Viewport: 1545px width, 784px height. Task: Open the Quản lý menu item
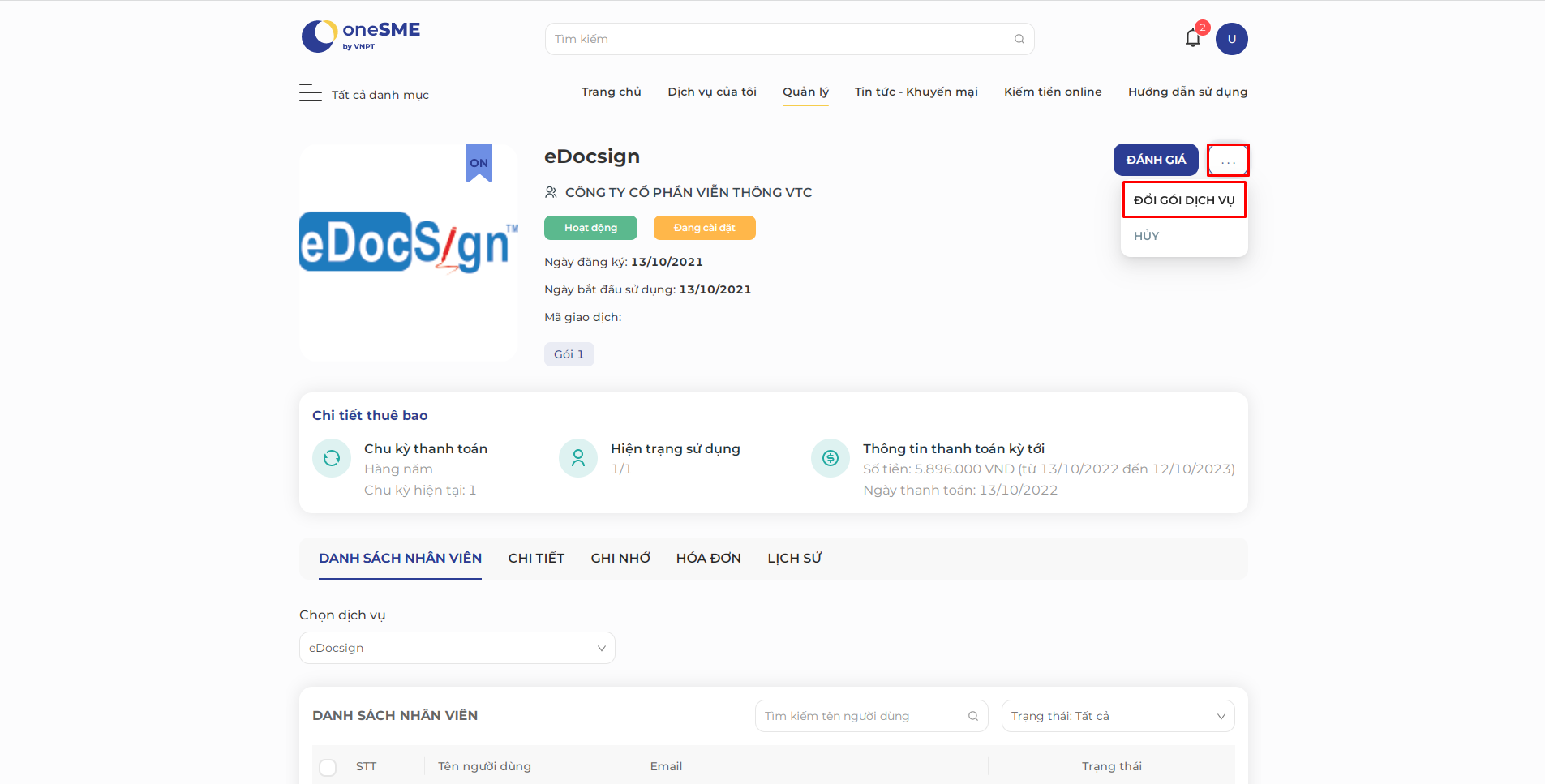(805, 92)
